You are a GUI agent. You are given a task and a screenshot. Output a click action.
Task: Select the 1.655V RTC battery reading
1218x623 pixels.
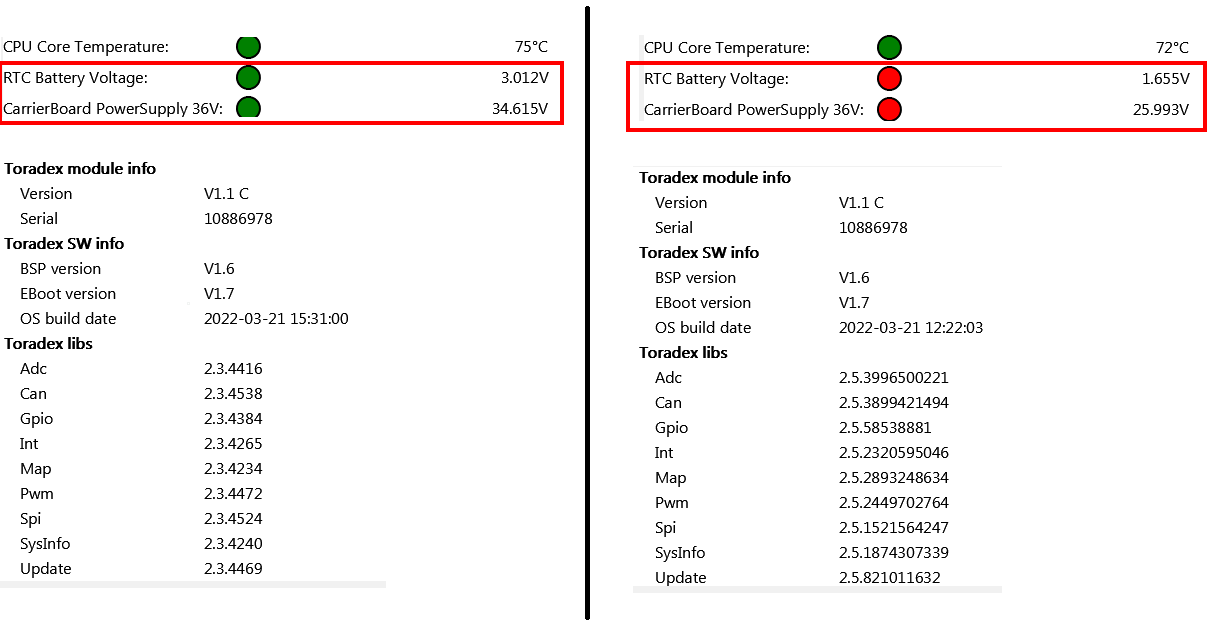point(1164,79)
